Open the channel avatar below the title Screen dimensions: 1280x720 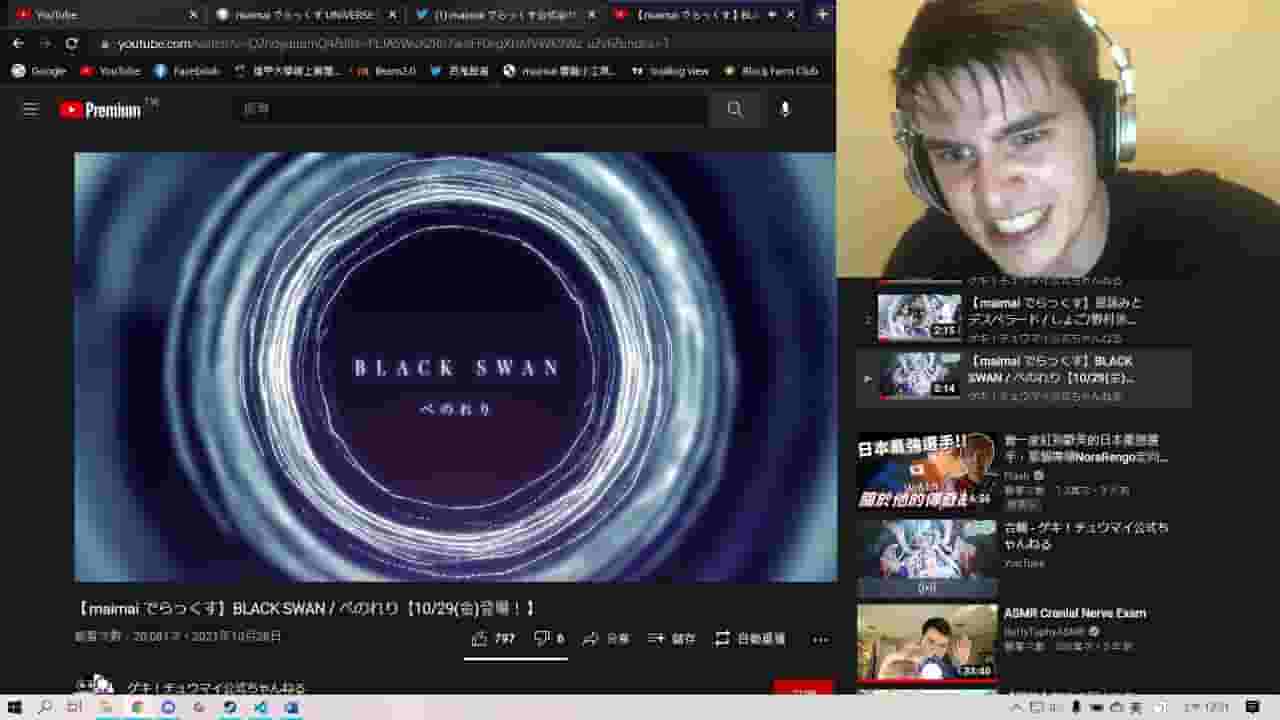click(93, 685)
